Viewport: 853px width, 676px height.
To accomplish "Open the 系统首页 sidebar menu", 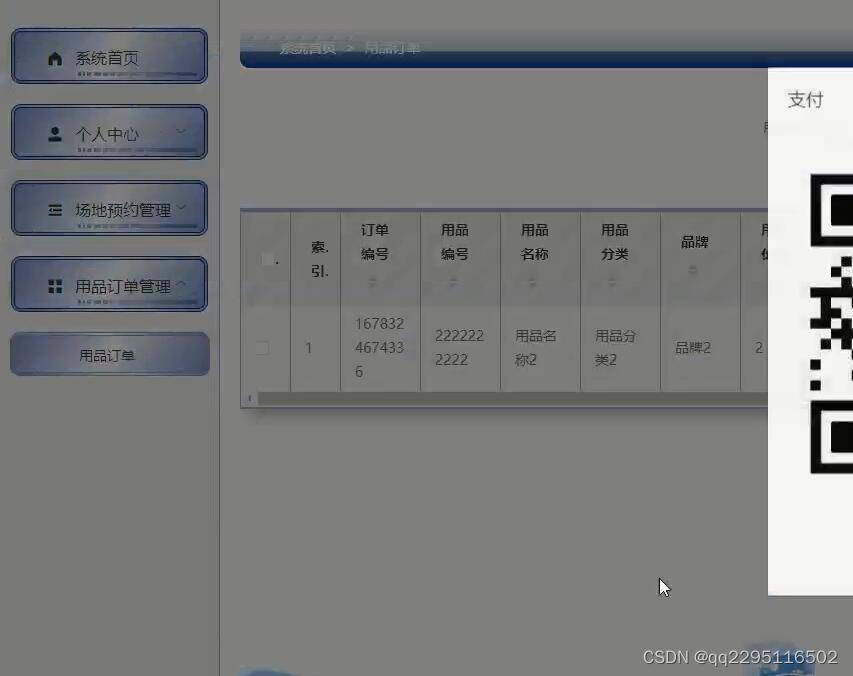I will point(109,56).
